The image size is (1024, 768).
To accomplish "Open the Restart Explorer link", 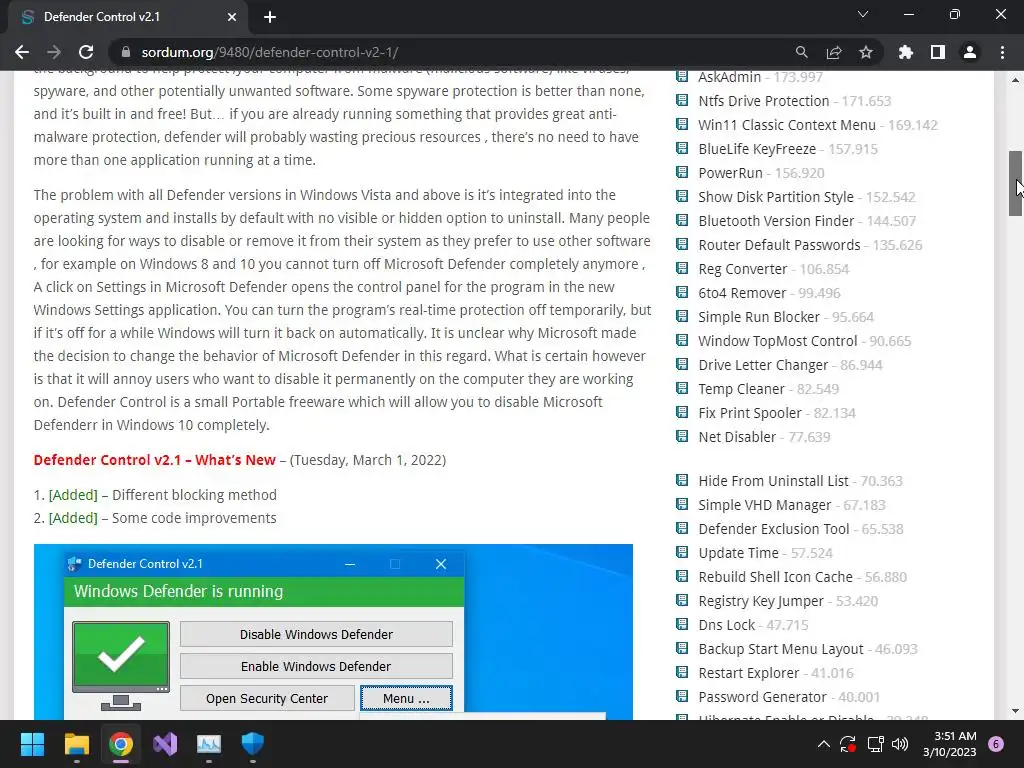I will click(748, 673).
